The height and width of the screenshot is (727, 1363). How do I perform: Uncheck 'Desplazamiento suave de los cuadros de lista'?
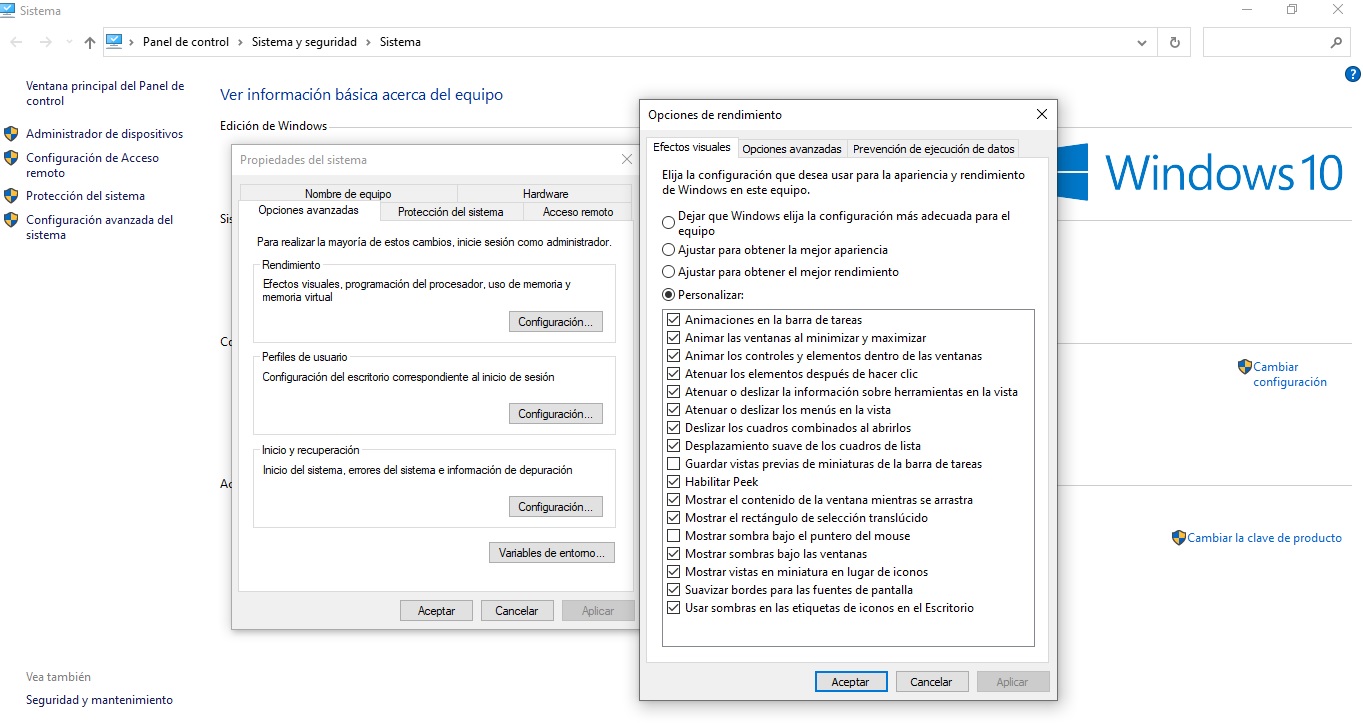673,446
